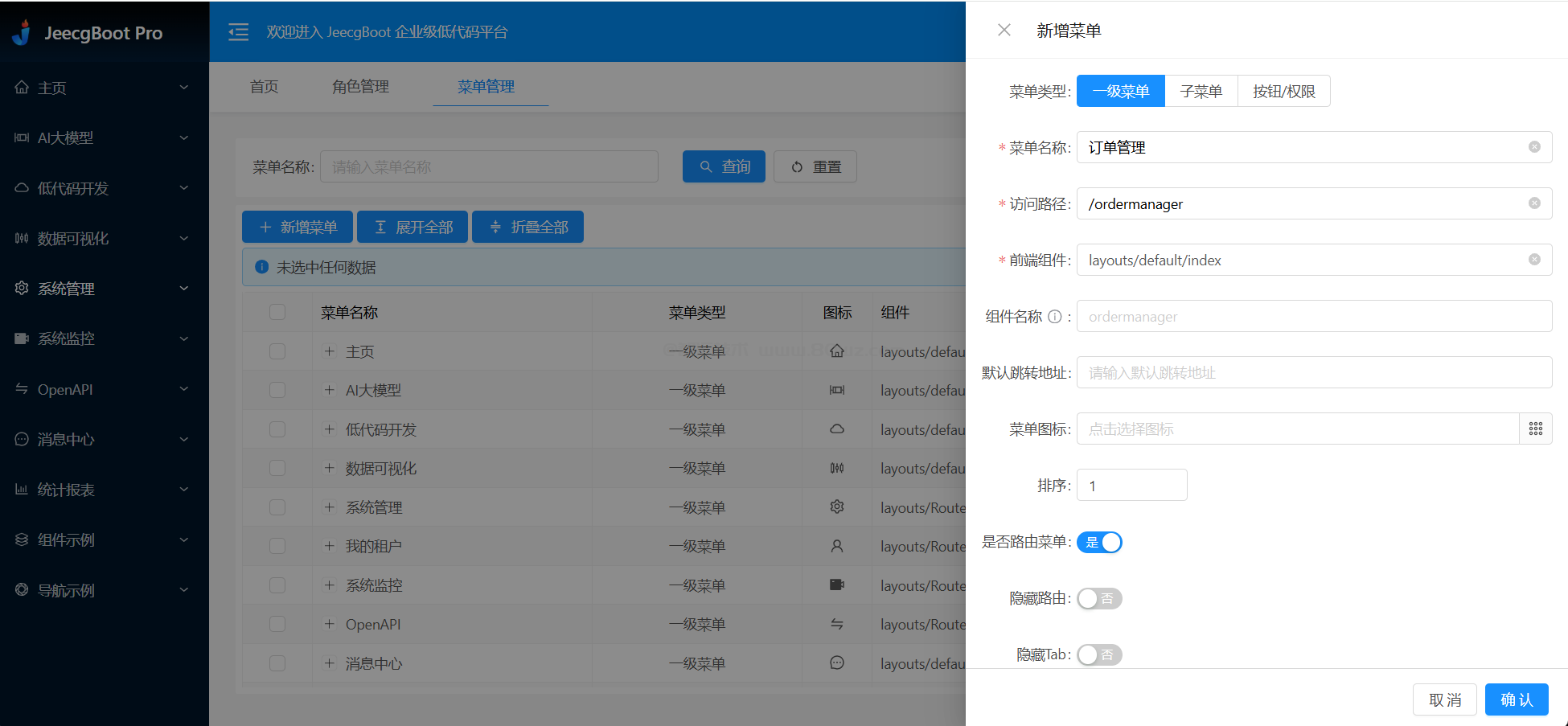Click the gear icon for 系统管理 in sidebar
1568x726 pixels.
pos(22,289)
